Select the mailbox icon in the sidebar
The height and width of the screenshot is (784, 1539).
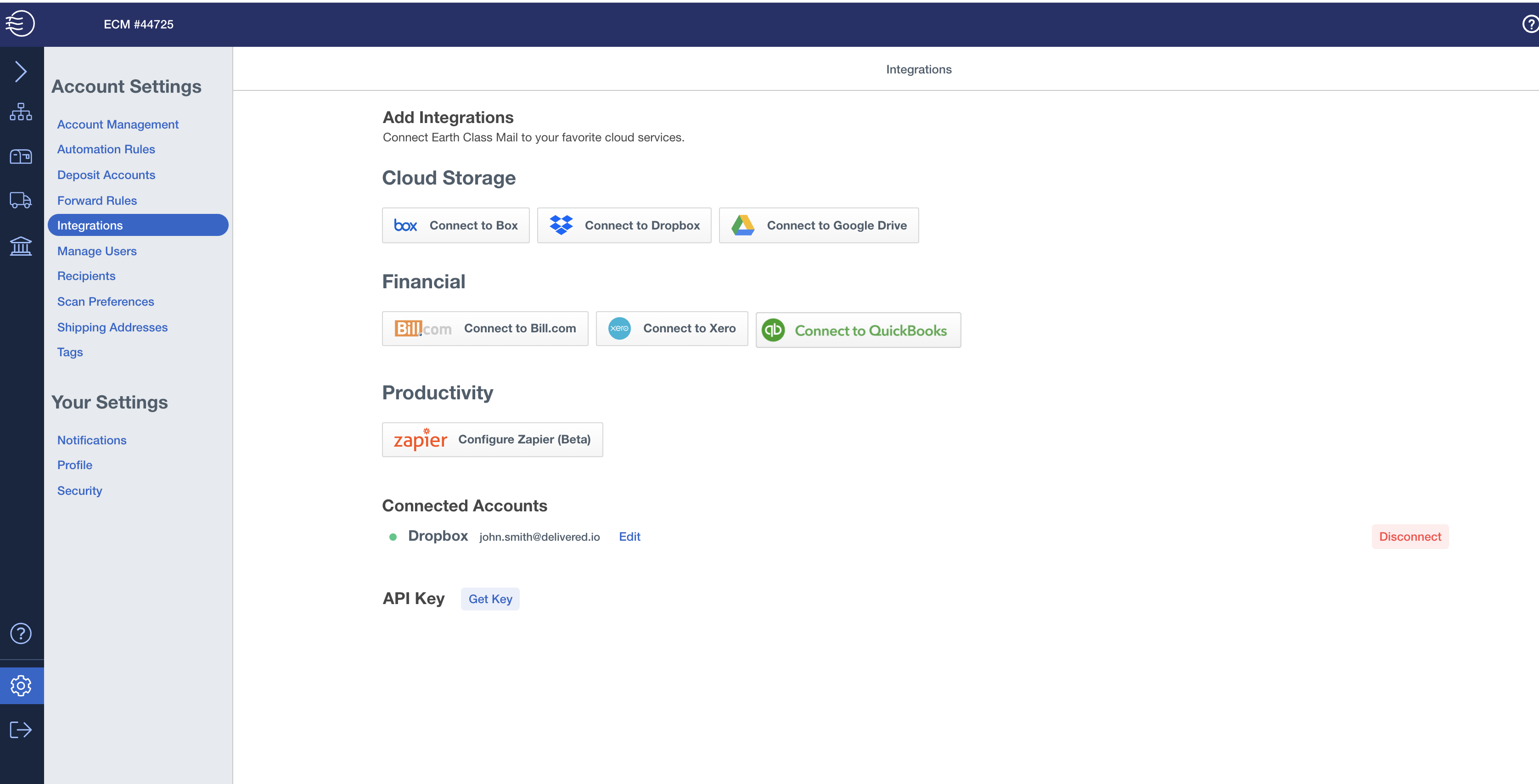(22, 156)
